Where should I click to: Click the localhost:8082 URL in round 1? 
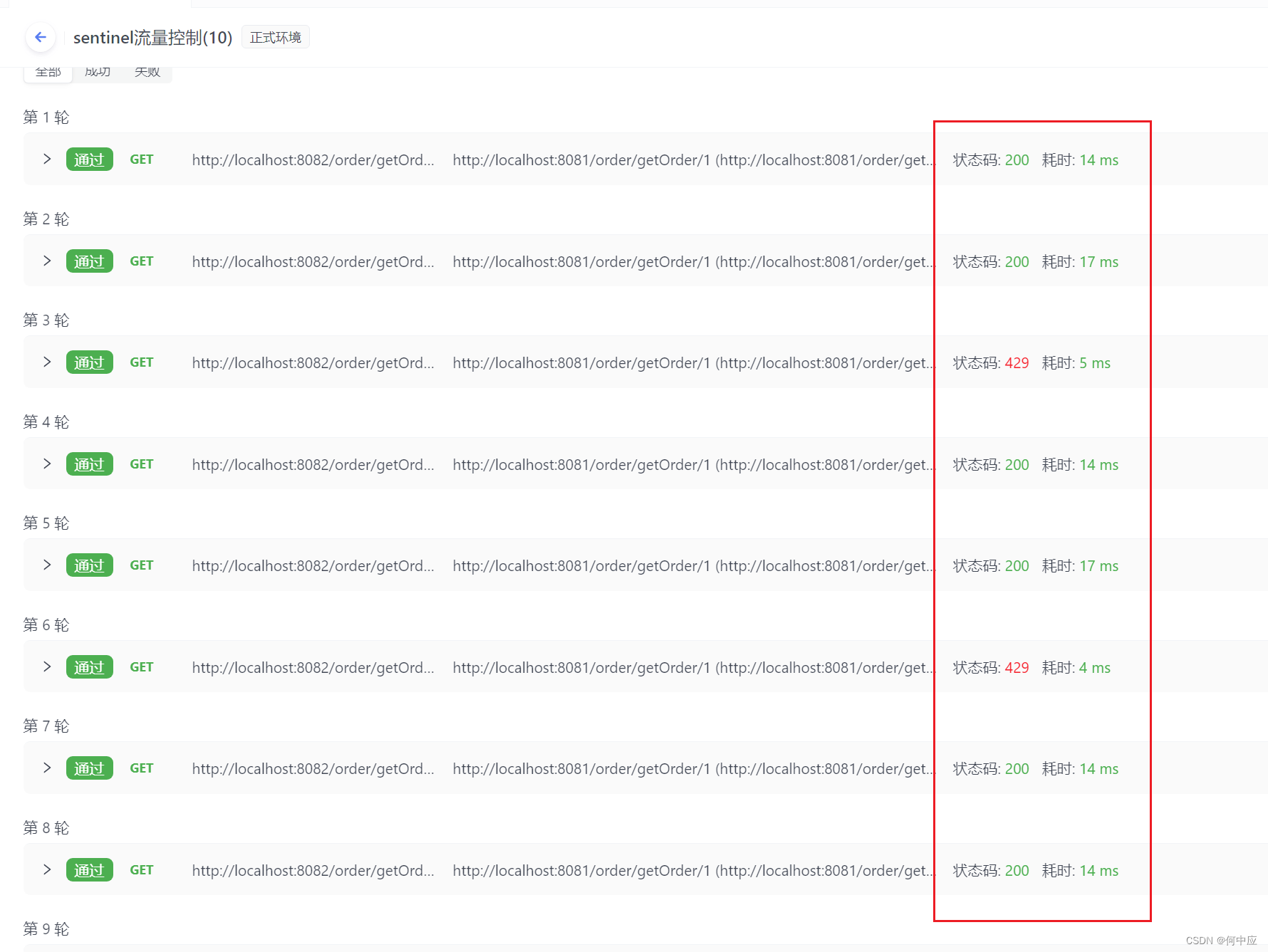coord(313,160)
